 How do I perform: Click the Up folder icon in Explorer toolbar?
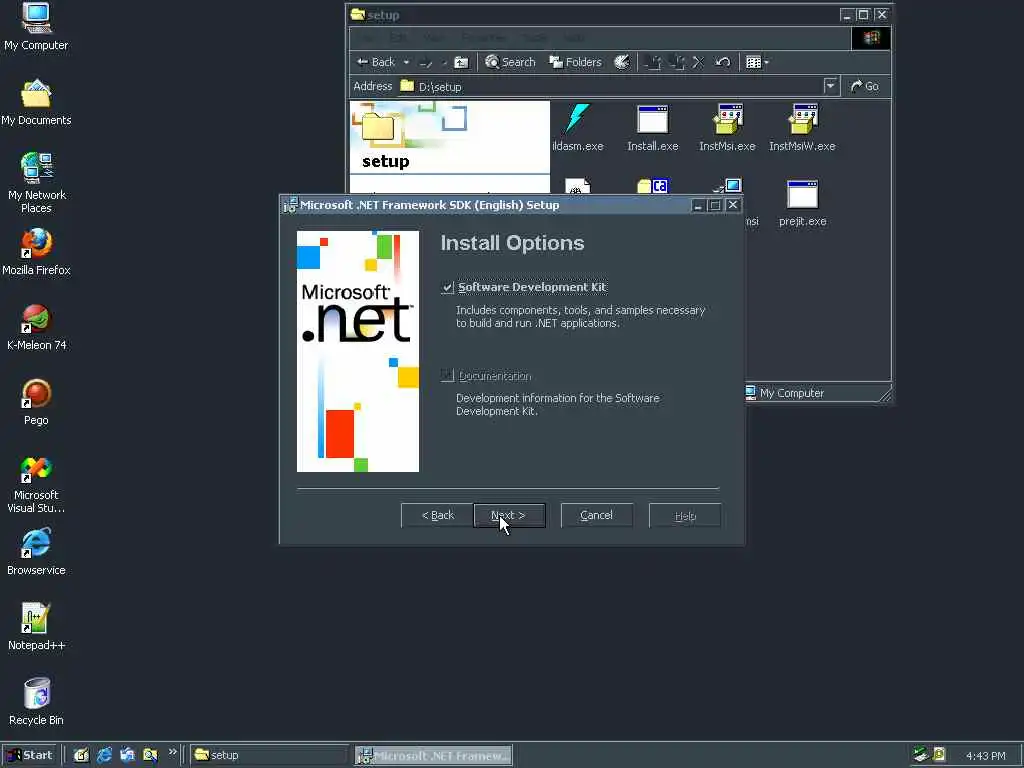coord(461,62)
